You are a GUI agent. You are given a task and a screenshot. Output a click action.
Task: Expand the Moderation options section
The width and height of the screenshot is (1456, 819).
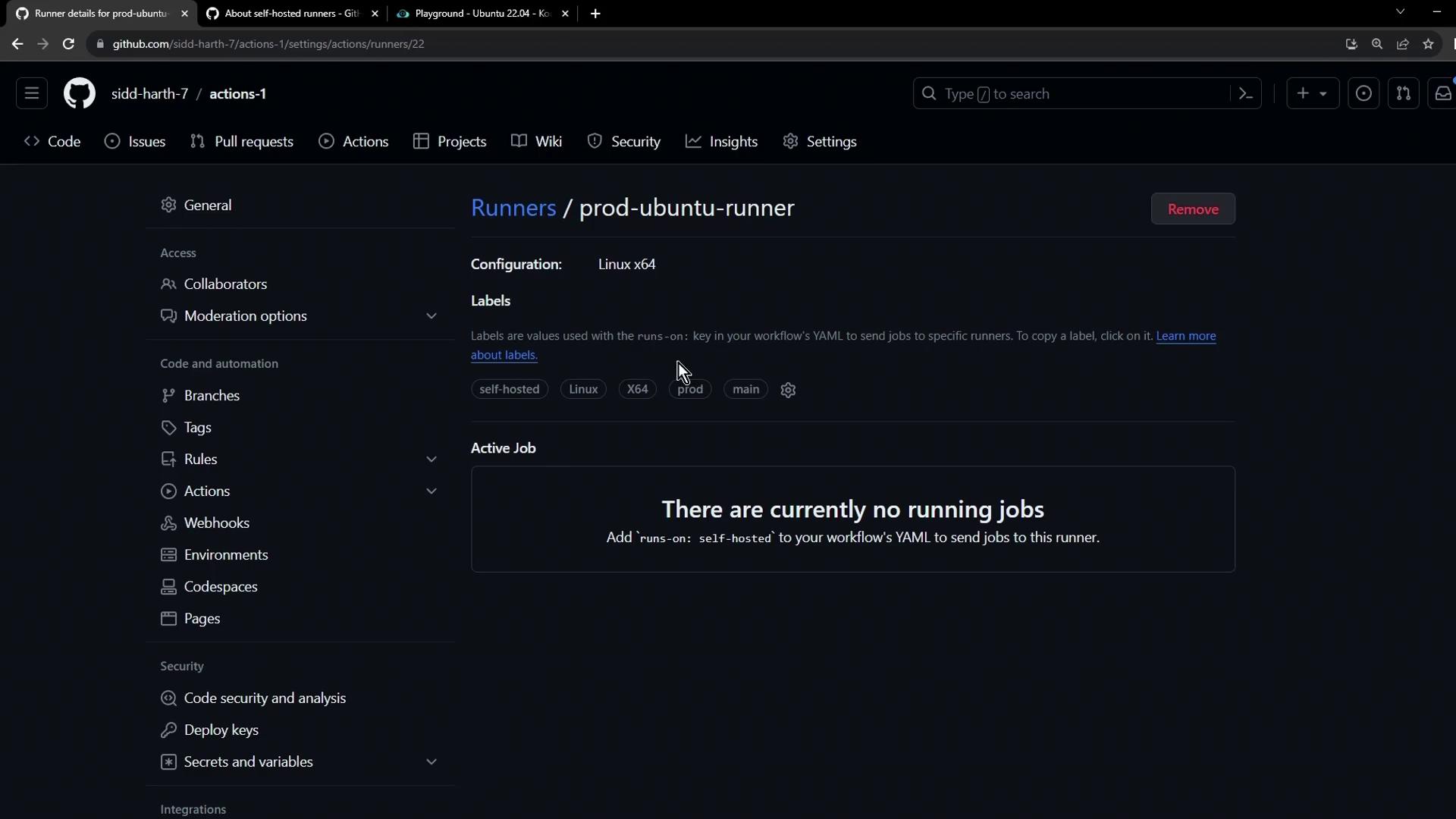(x=431, y=316)
